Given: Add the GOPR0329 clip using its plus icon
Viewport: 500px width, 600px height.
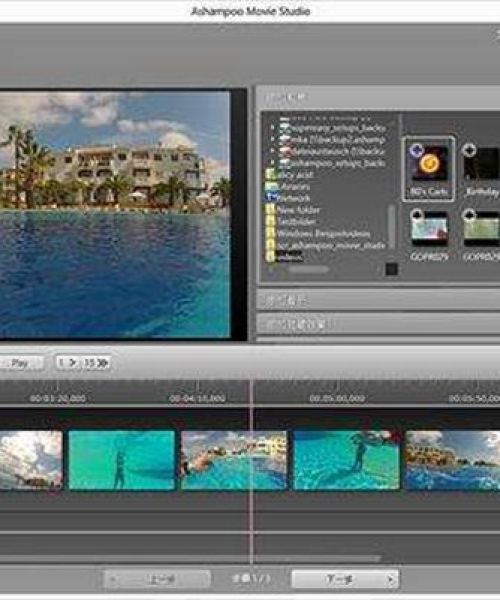Looking at the screenshot, I should [416, 215].
